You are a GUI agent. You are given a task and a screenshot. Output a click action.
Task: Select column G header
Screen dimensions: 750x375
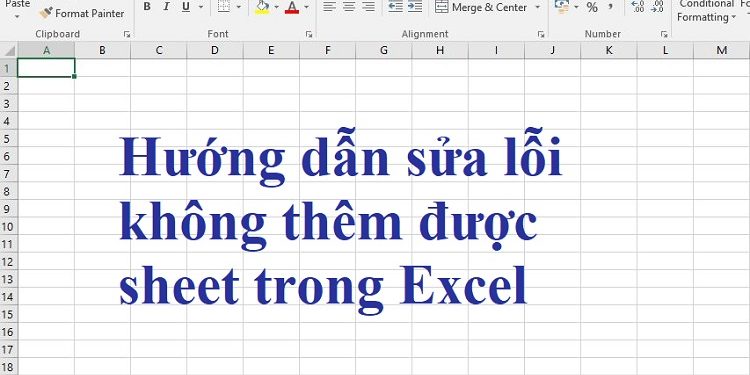click(384, 50)
